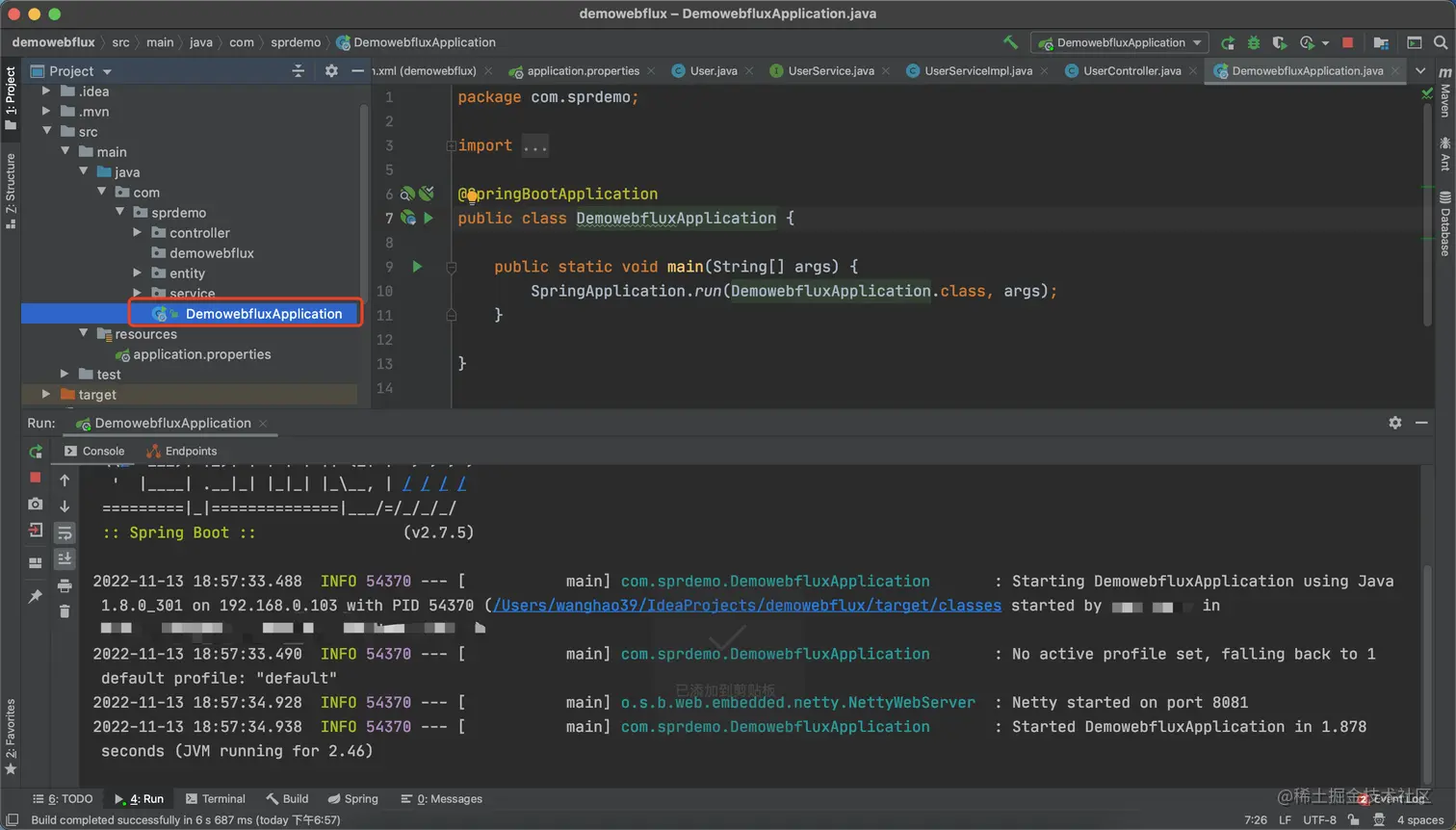Open the Endpoints tab in Run panel

[x=182, y=451]
